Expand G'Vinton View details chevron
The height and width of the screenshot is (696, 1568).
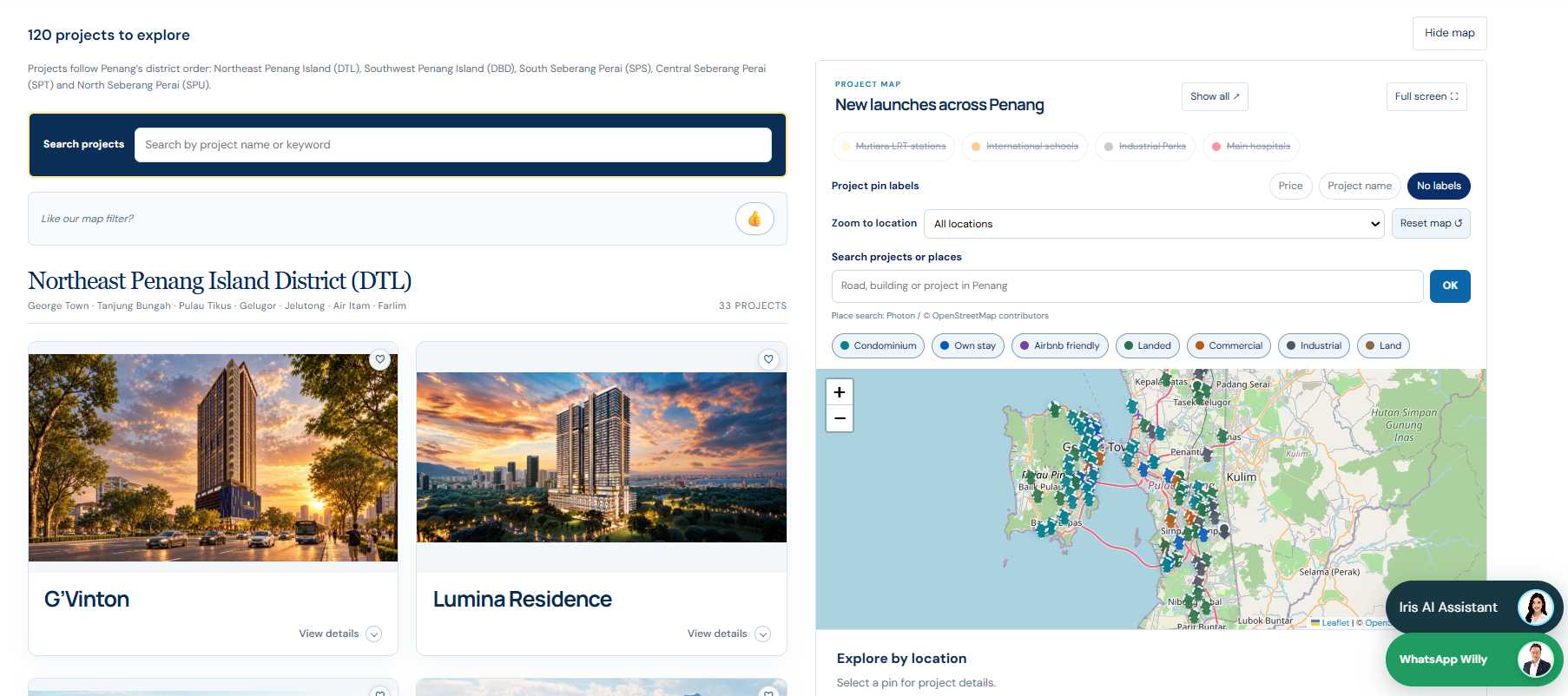click(374, 634)
